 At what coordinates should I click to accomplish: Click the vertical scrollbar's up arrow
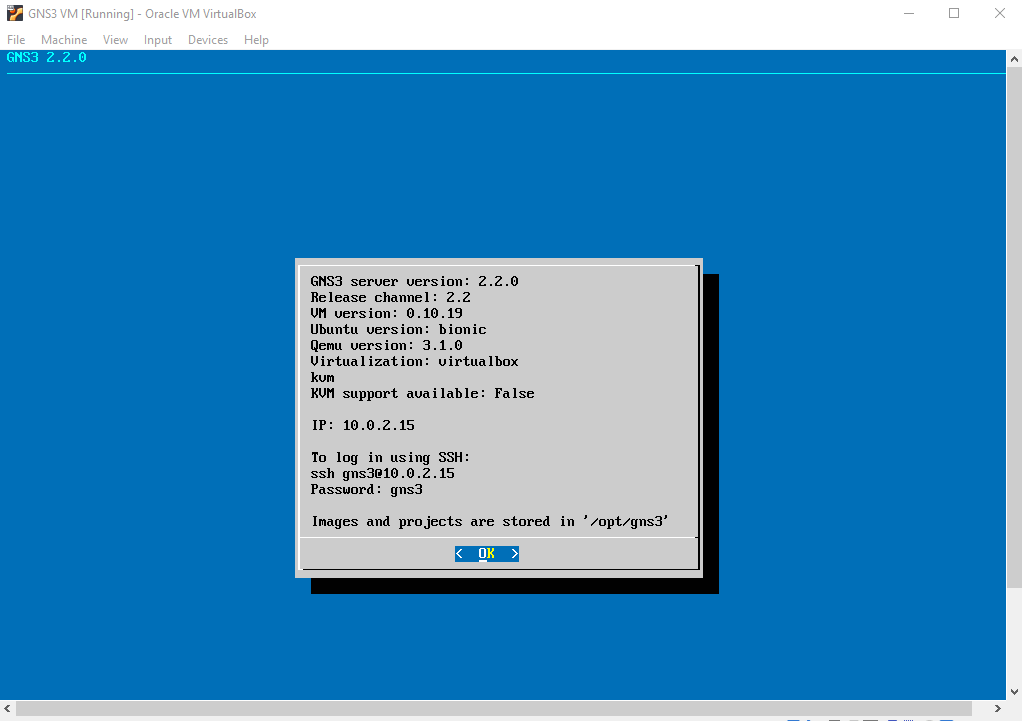tap(1013, 57)
